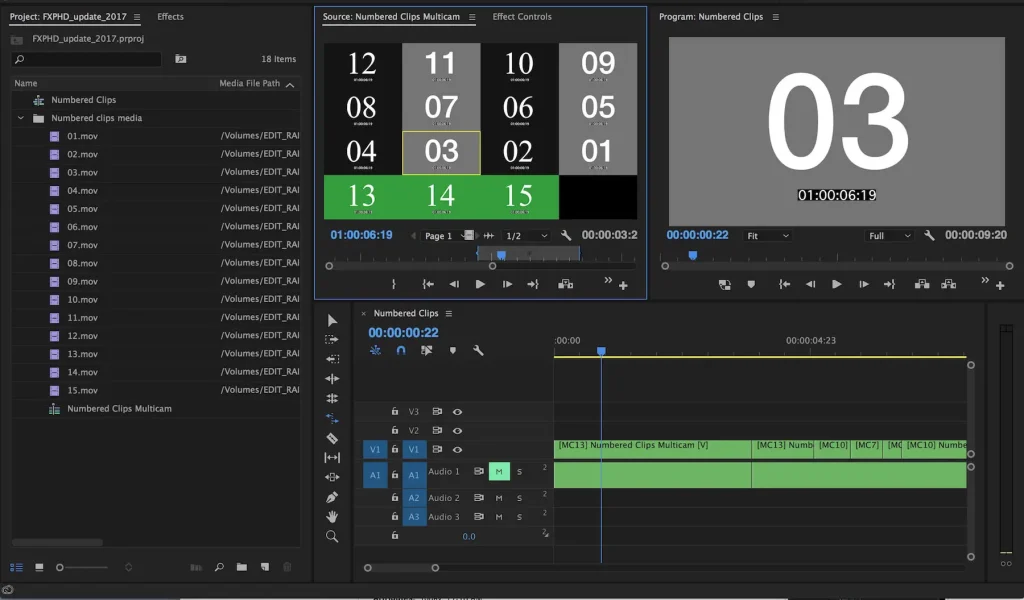Open Source monitor settings with the wrench icon
Viewport: 1024px width, 600px height.
click(567, 235)
